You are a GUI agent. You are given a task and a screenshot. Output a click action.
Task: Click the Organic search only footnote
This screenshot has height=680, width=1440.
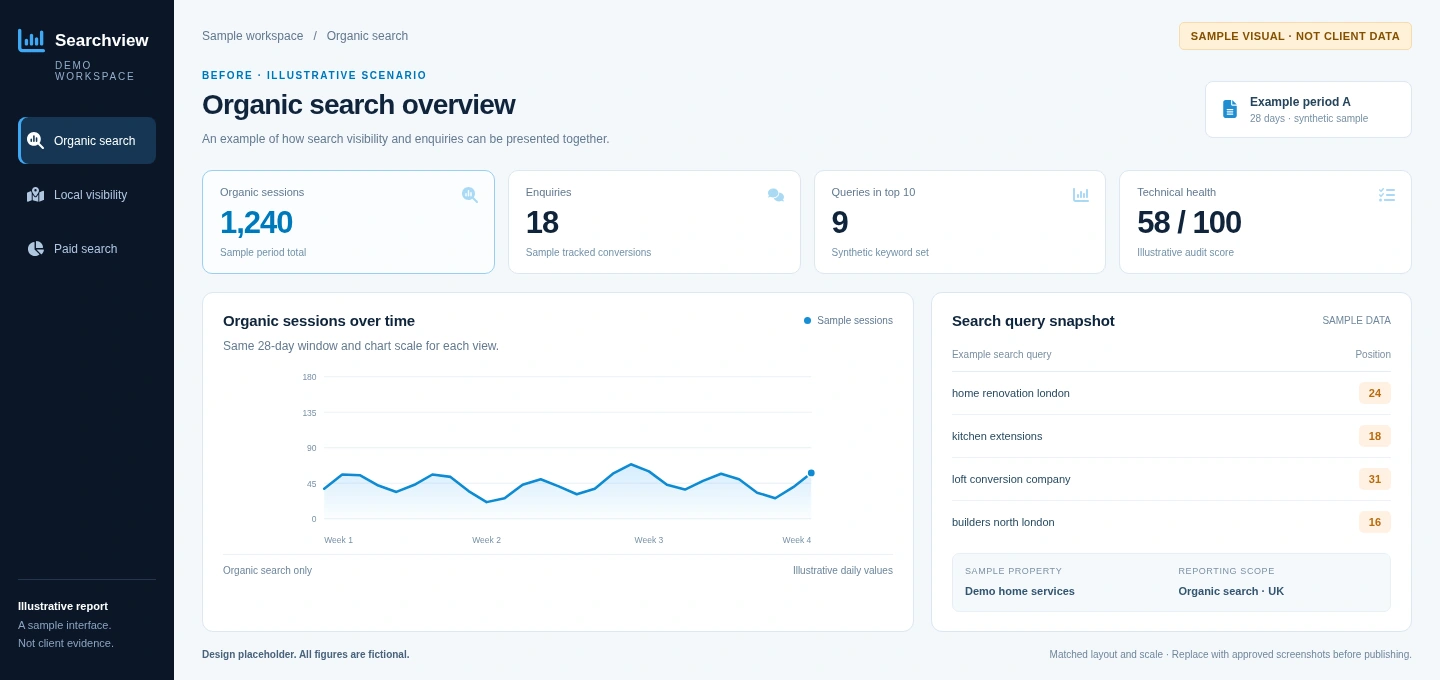267,571
